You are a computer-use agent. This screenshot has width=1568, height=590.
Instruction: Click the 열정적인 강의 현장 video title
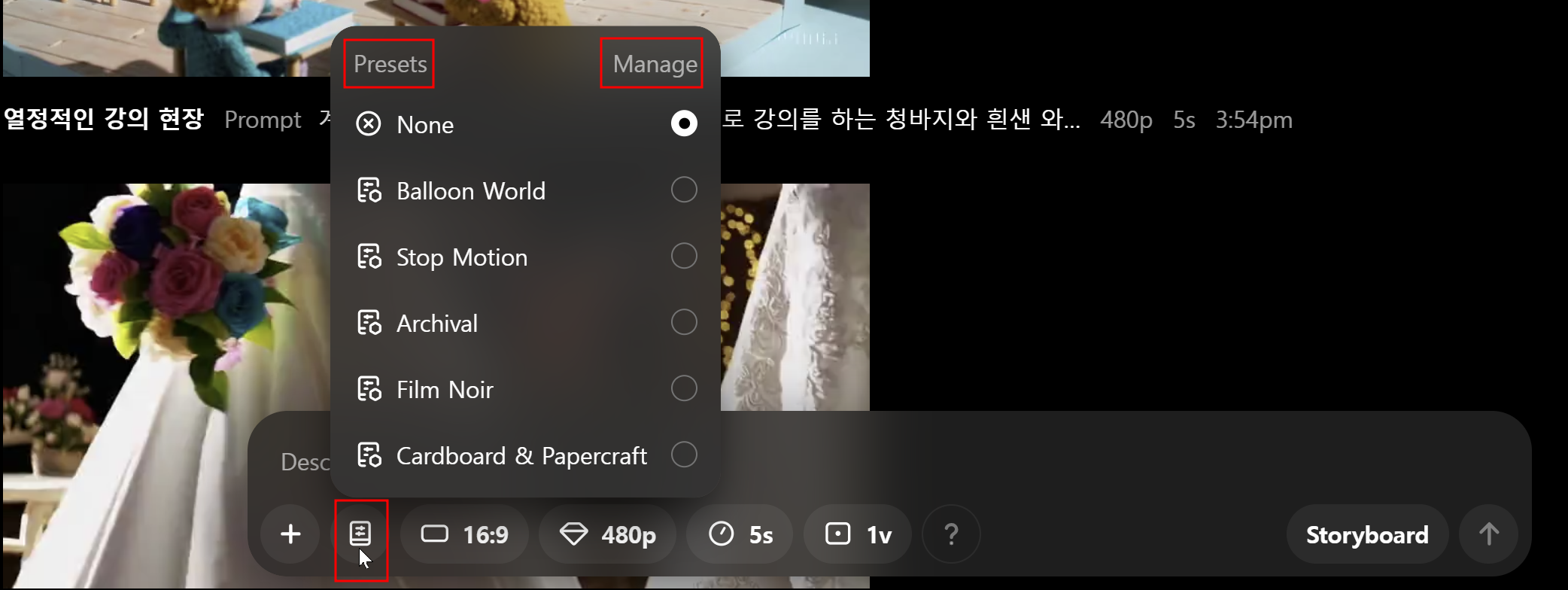[x=104, y=119]
